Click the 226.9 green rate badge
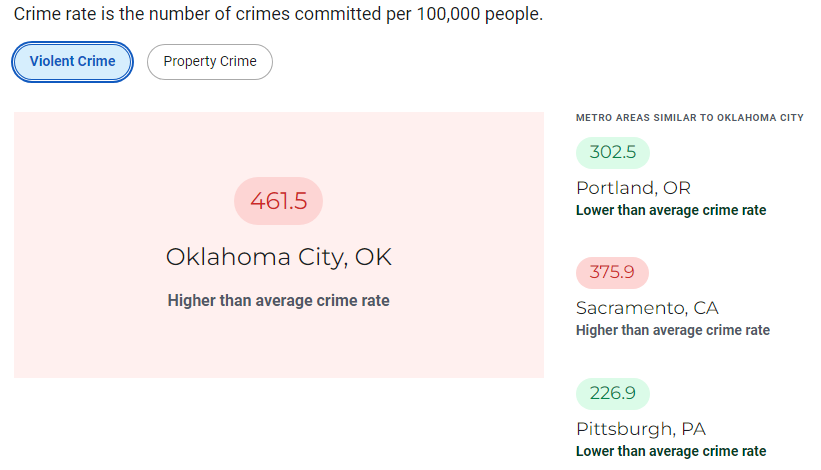 pyautogui.click(x=612, y=393)
